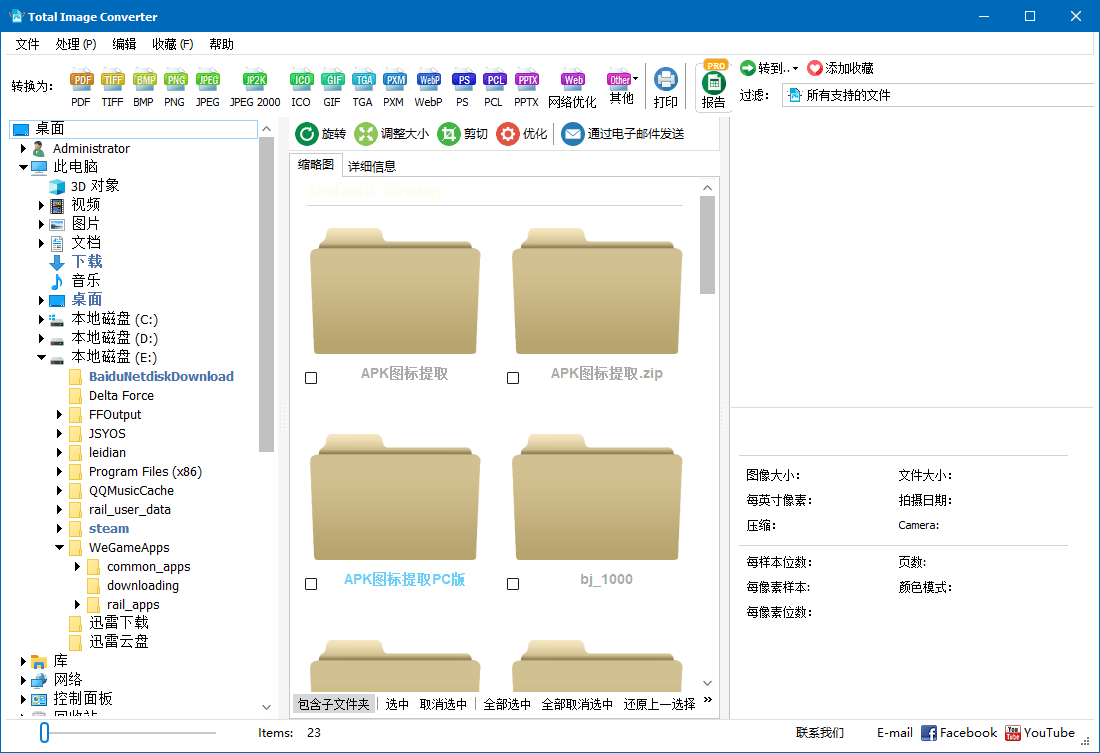Check the box next to APK图标提取

(310, 377)
